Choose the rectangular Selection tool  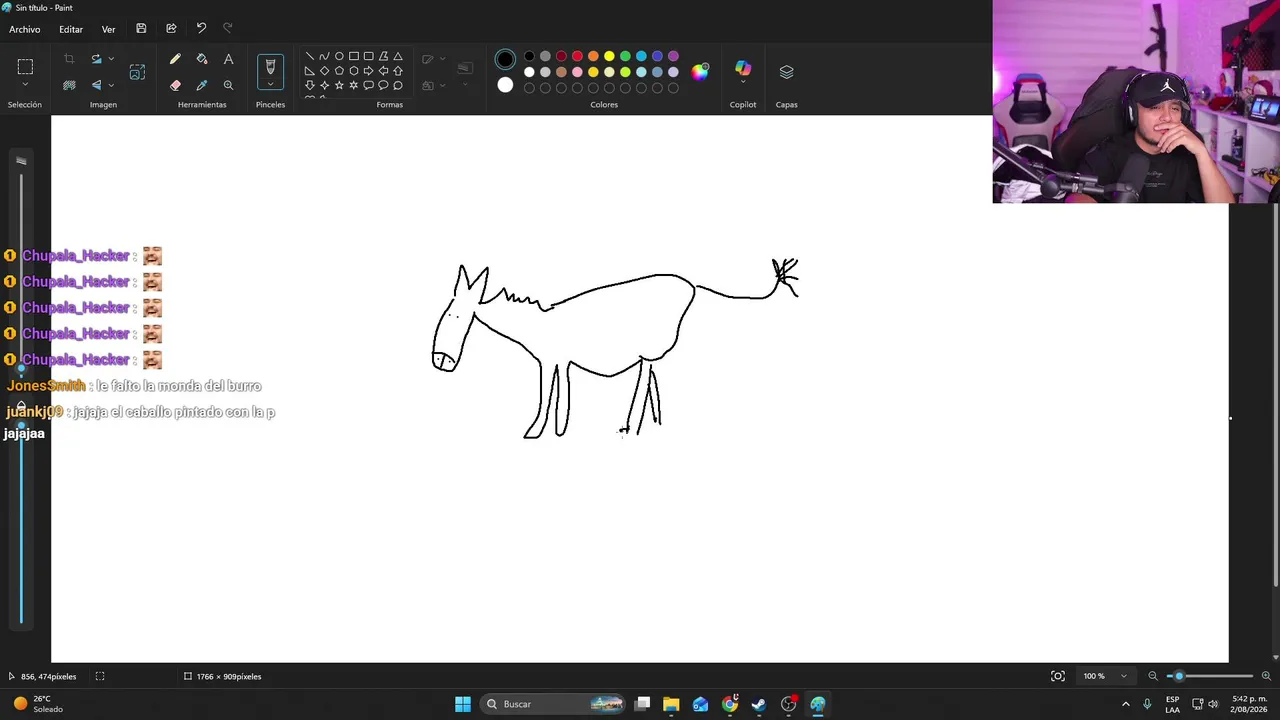click(x=25, y=67)
